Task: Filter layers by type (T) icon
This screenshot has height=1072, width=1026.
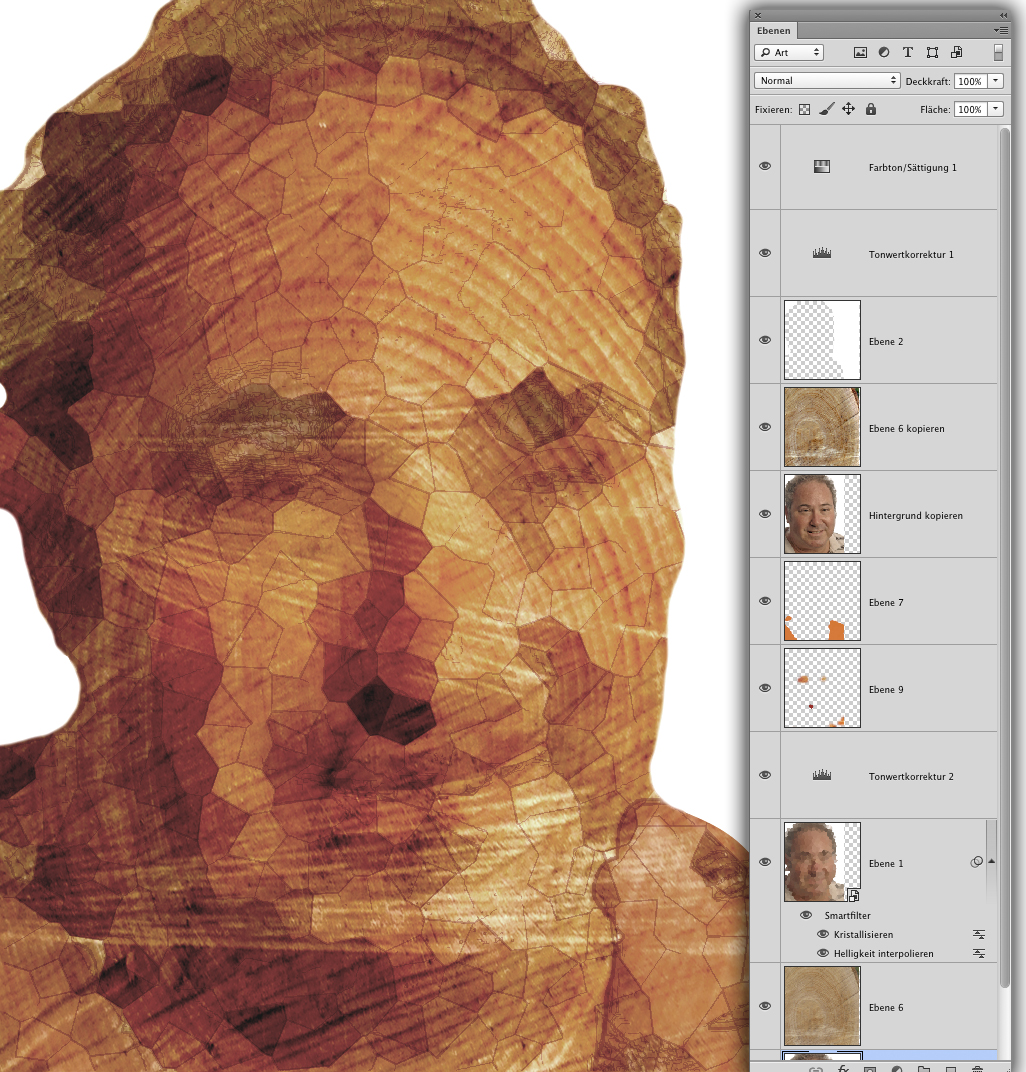Action: coord(908,53)
